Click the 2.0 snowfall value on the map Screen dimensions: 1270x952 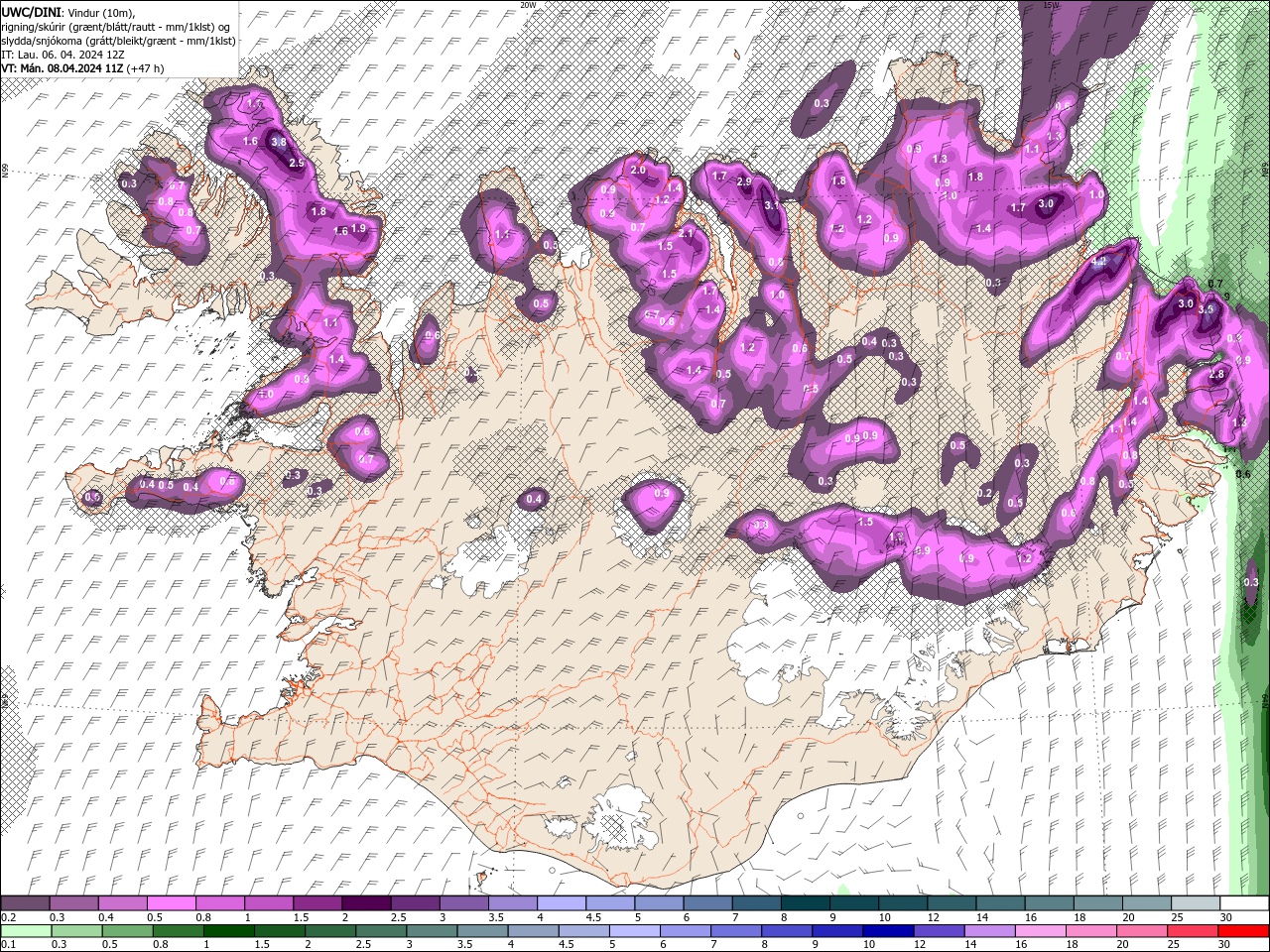pyautogui.click(x=638, y=170)
